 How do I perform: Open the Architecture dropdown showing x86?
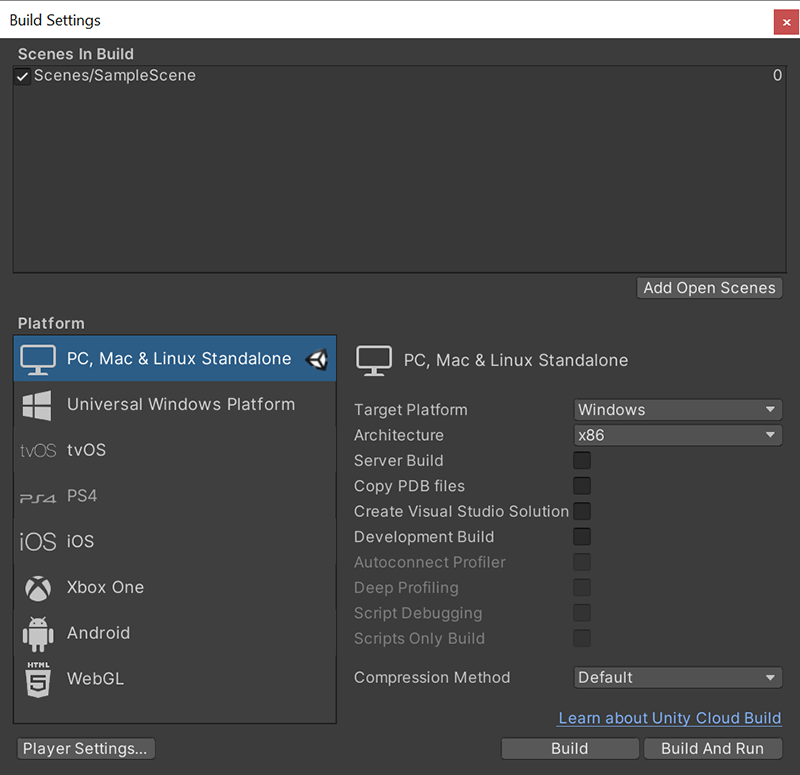[x=677, y=435]
